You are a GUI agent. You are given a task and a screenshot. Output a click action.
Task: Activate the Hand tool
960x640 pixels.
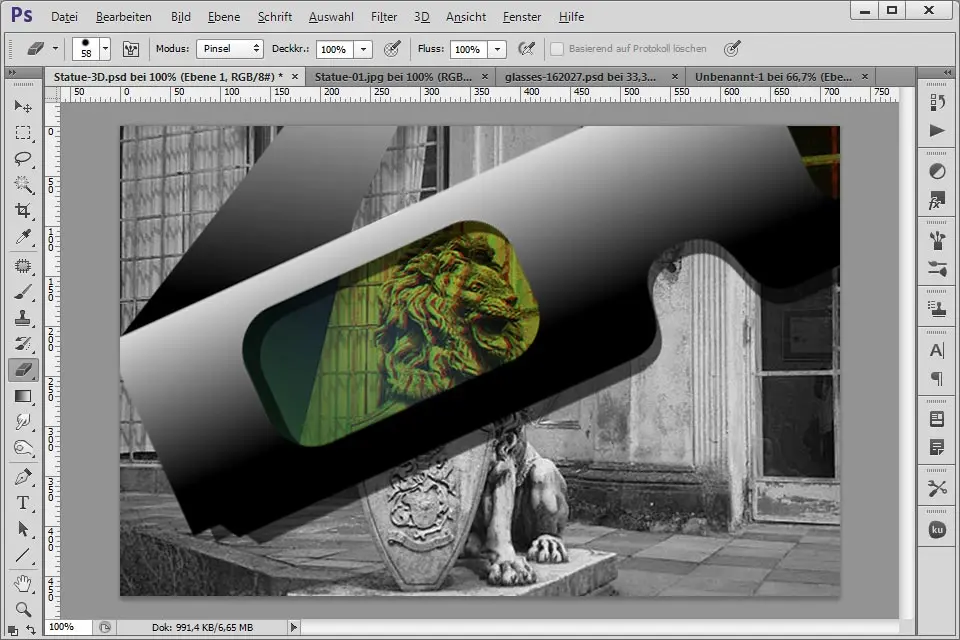click(x=22, y=582)
